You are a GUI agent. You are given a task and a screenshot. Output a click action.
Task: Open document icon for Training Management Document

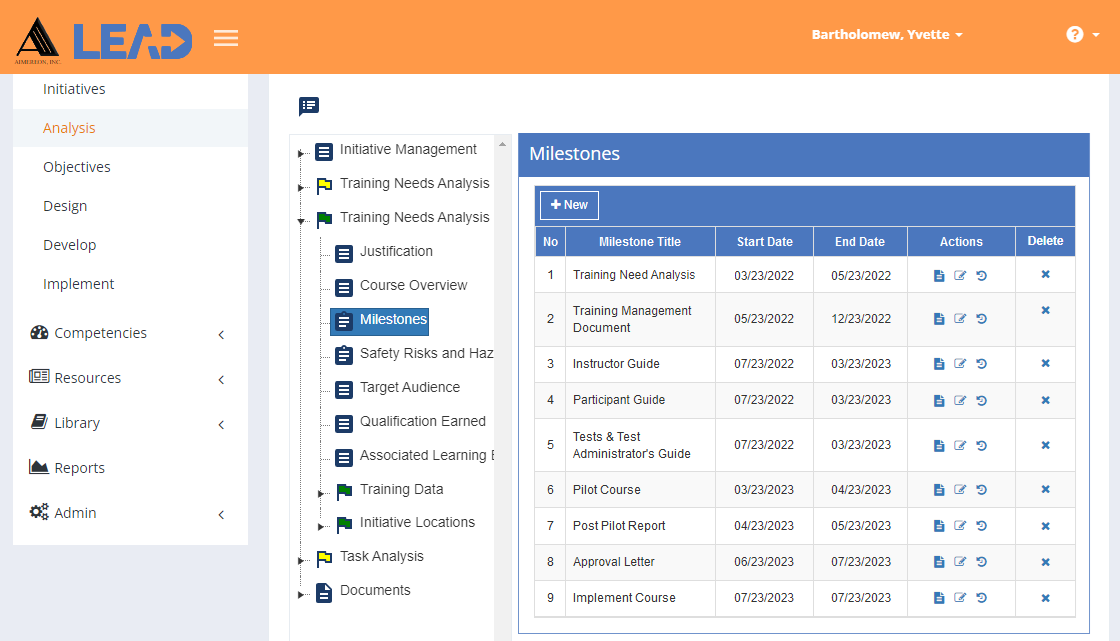coord(939,319)
